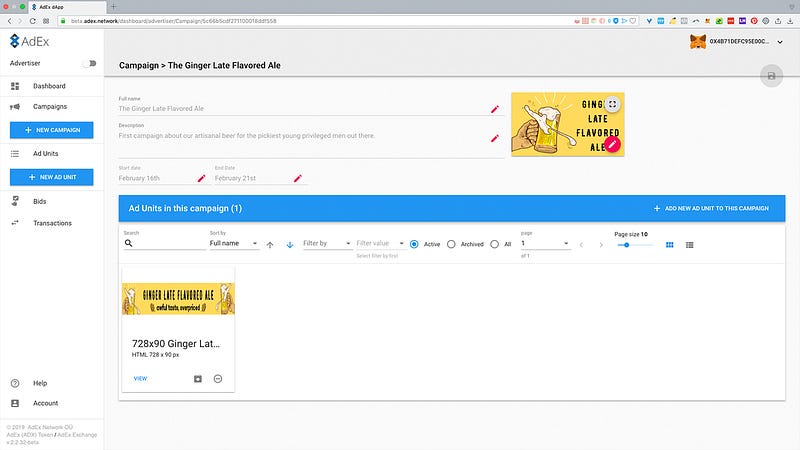Add new ad unit to this campaign
Viewport: 800px width, 450px height.
click(711, 208)
